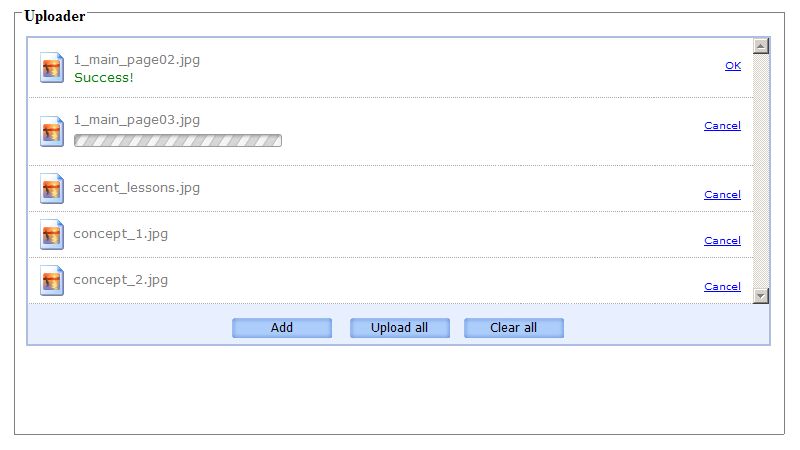Cancel the concept_1.jpg upload

722,240
